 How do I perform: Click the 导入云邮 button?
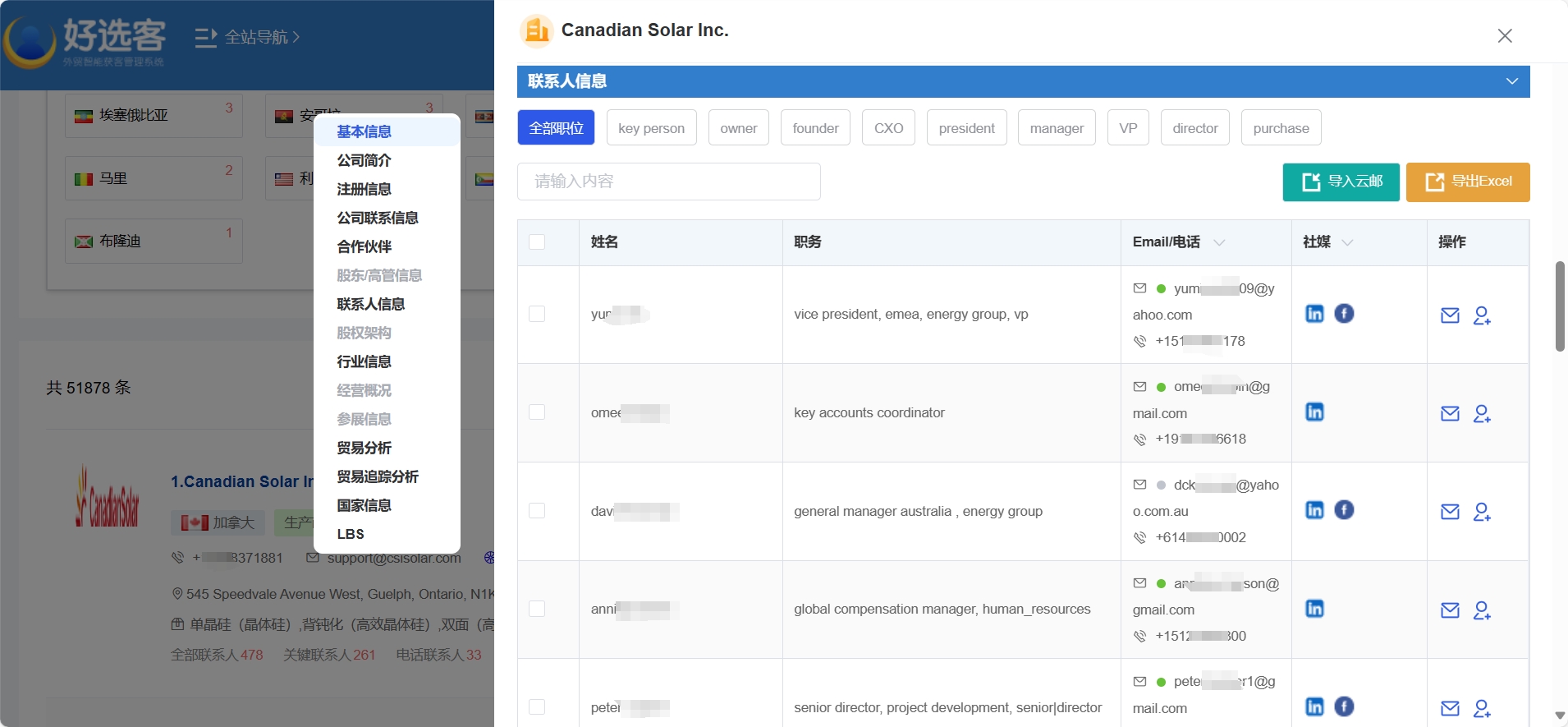point(1341,182)
